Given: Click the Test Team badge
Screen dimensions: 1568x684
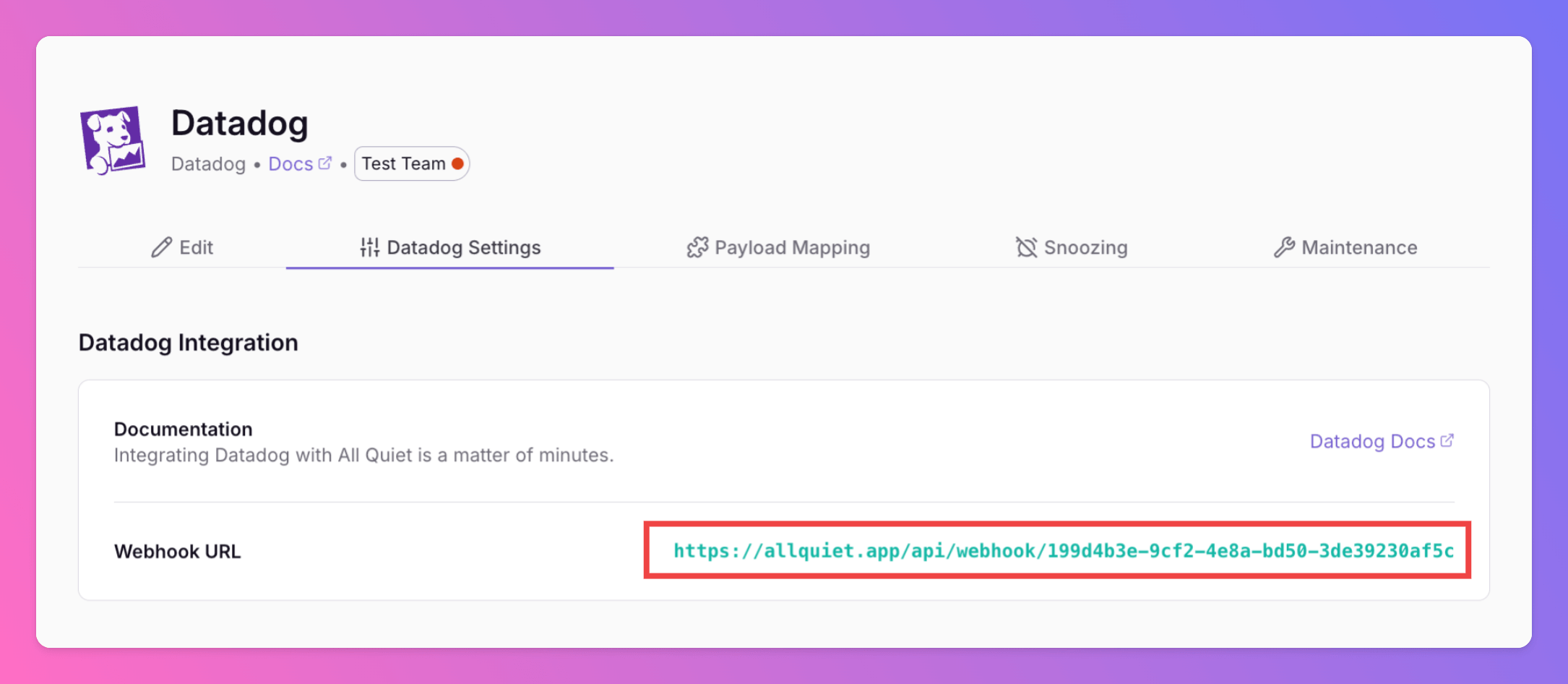Looking at the screenshot, I should (412, 163).
